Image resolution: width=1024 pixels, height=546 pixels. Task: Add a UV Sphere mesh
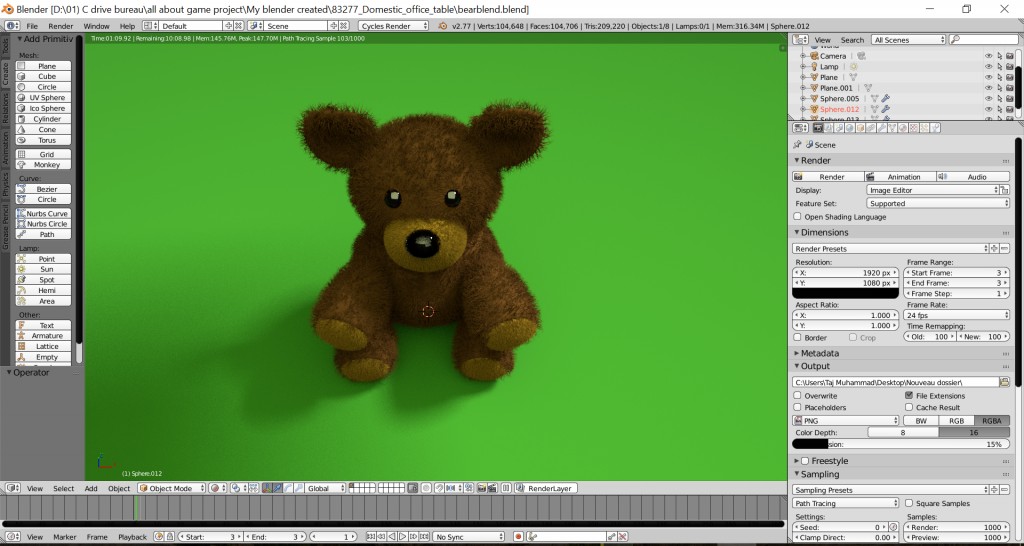click(x=43, y=97)
